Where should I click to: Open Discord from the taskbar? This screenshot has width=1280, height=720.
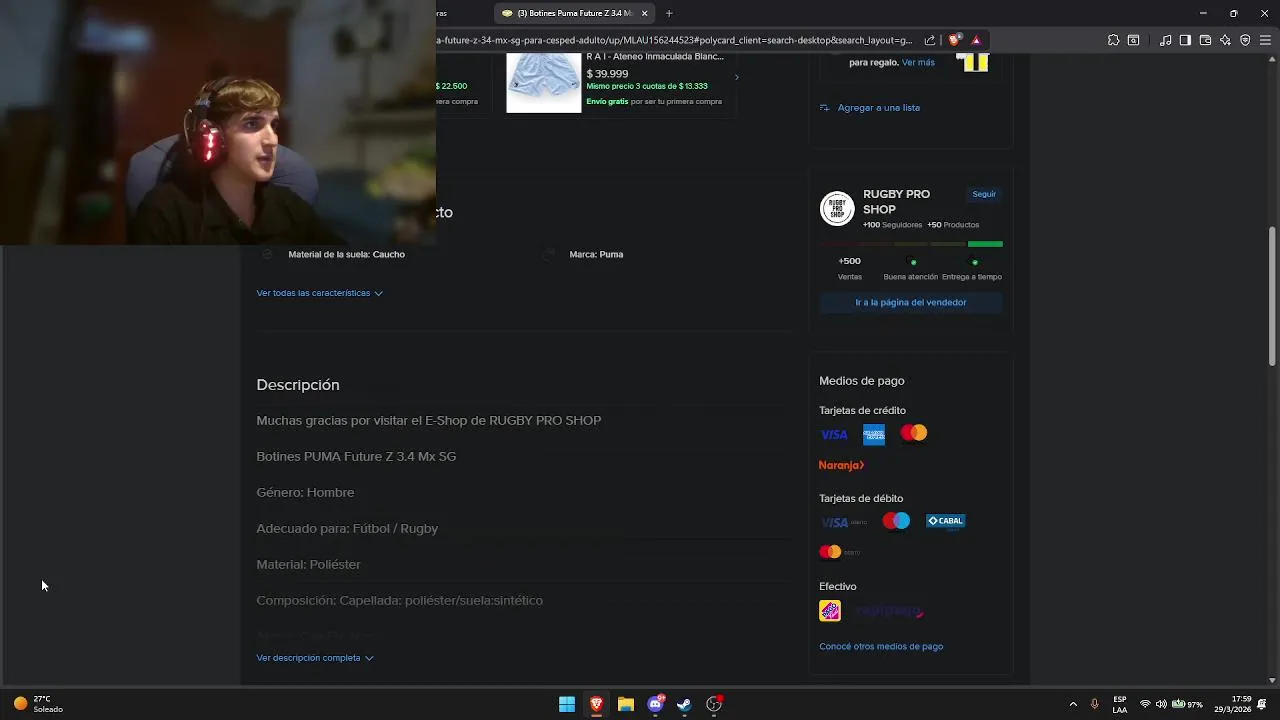pyautogui.click(x=655, y=704)
